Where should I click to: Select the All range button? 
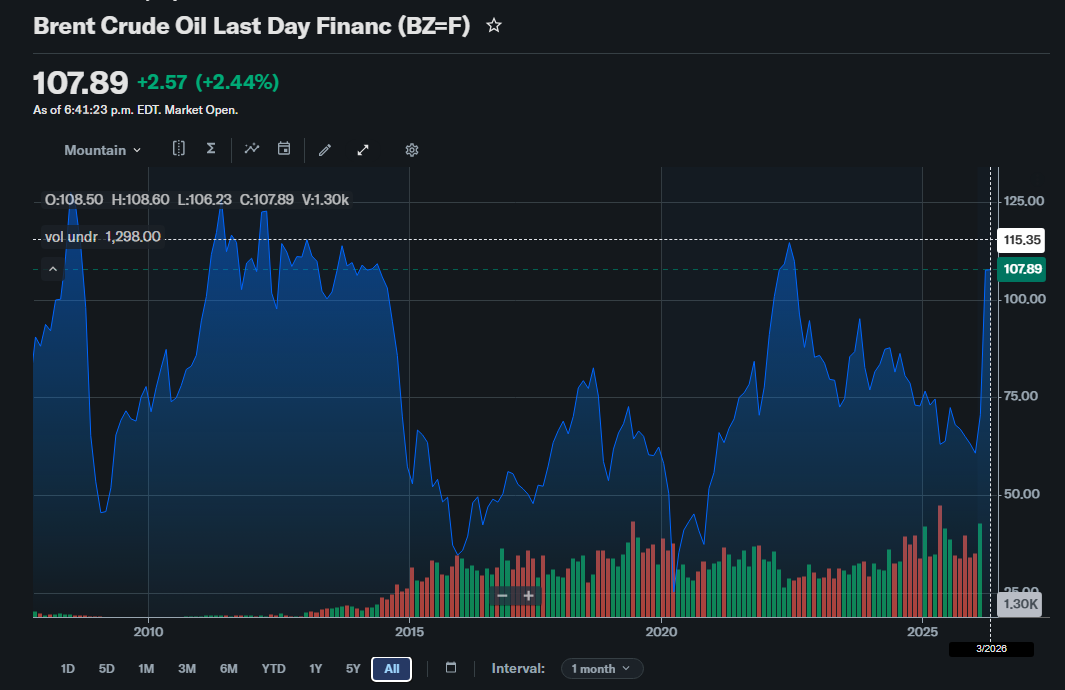click(x=392, y=669)
